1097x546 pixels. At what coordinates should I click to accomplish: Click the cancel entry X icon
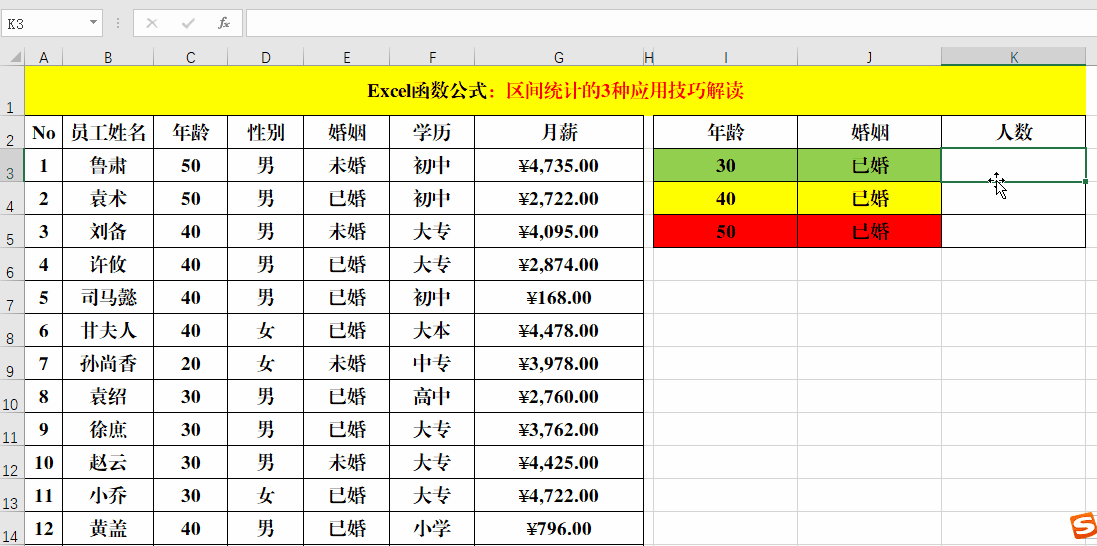click(x=152, y=23)
